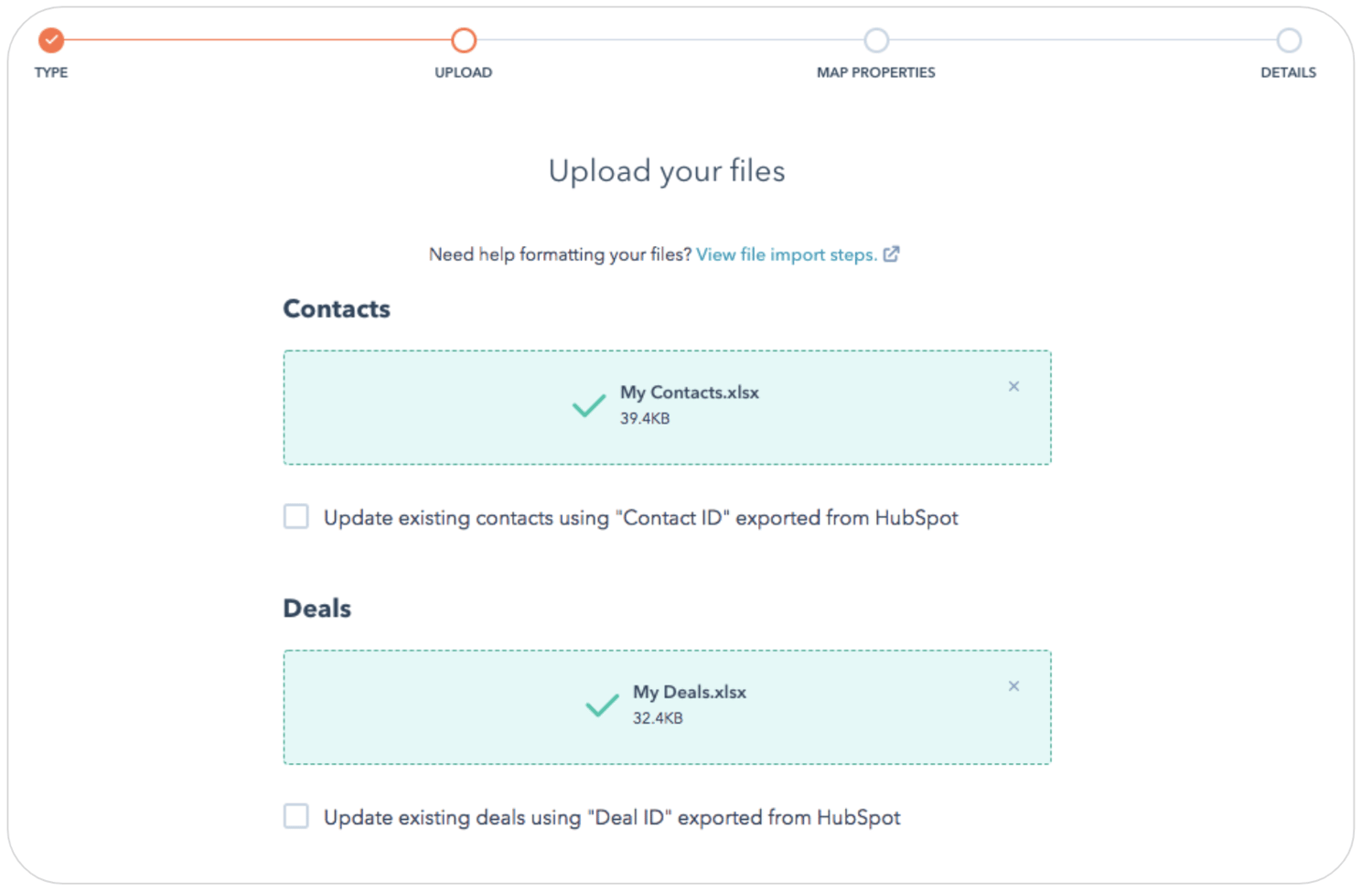The image size is (1372, 893).
Task: Enable updating existing deals via Deal ID
Action: 295,816
